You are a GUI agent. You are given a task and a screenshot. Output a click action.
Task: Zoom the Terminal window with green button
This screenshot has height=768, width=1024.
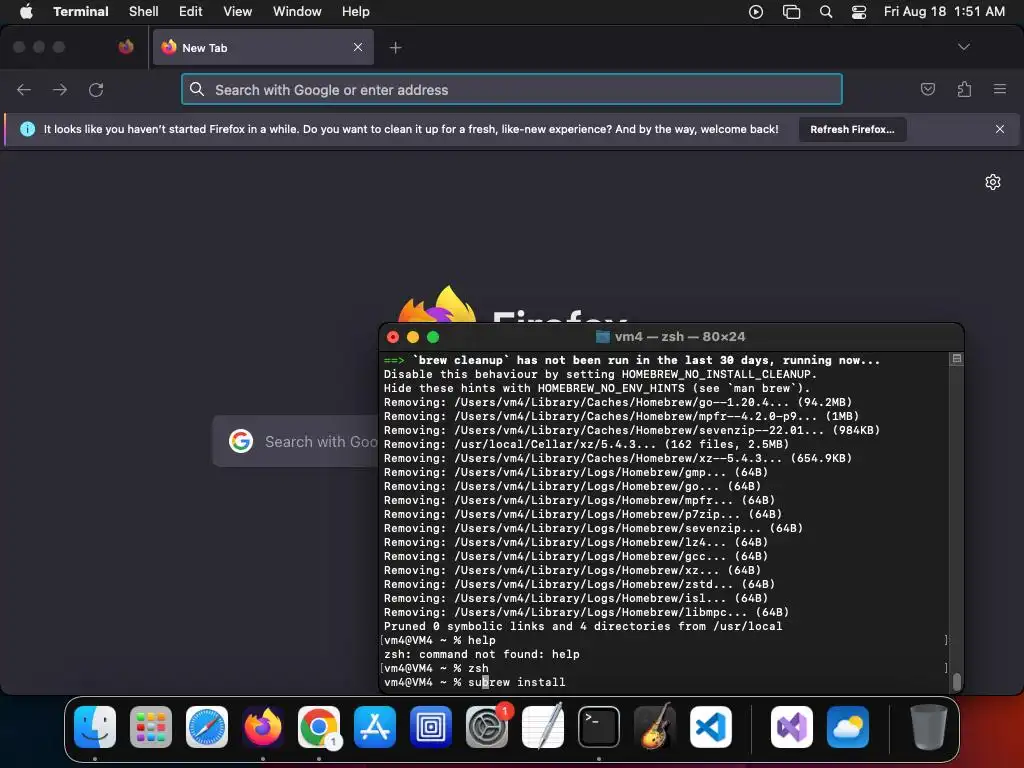[433, 337]
